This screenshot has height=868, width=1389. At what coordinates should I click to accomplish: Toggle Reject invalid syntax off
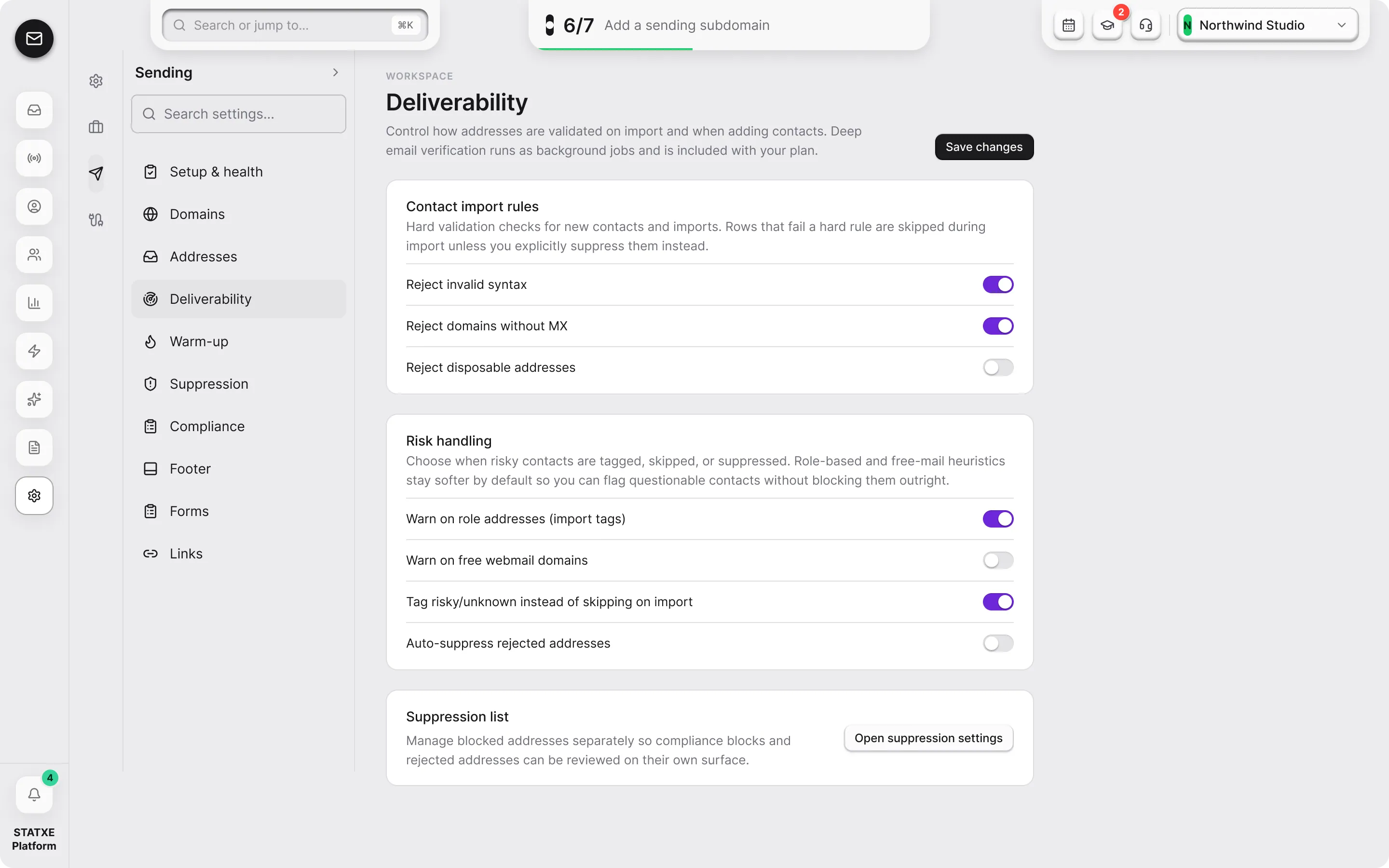[x=997, y=285]
